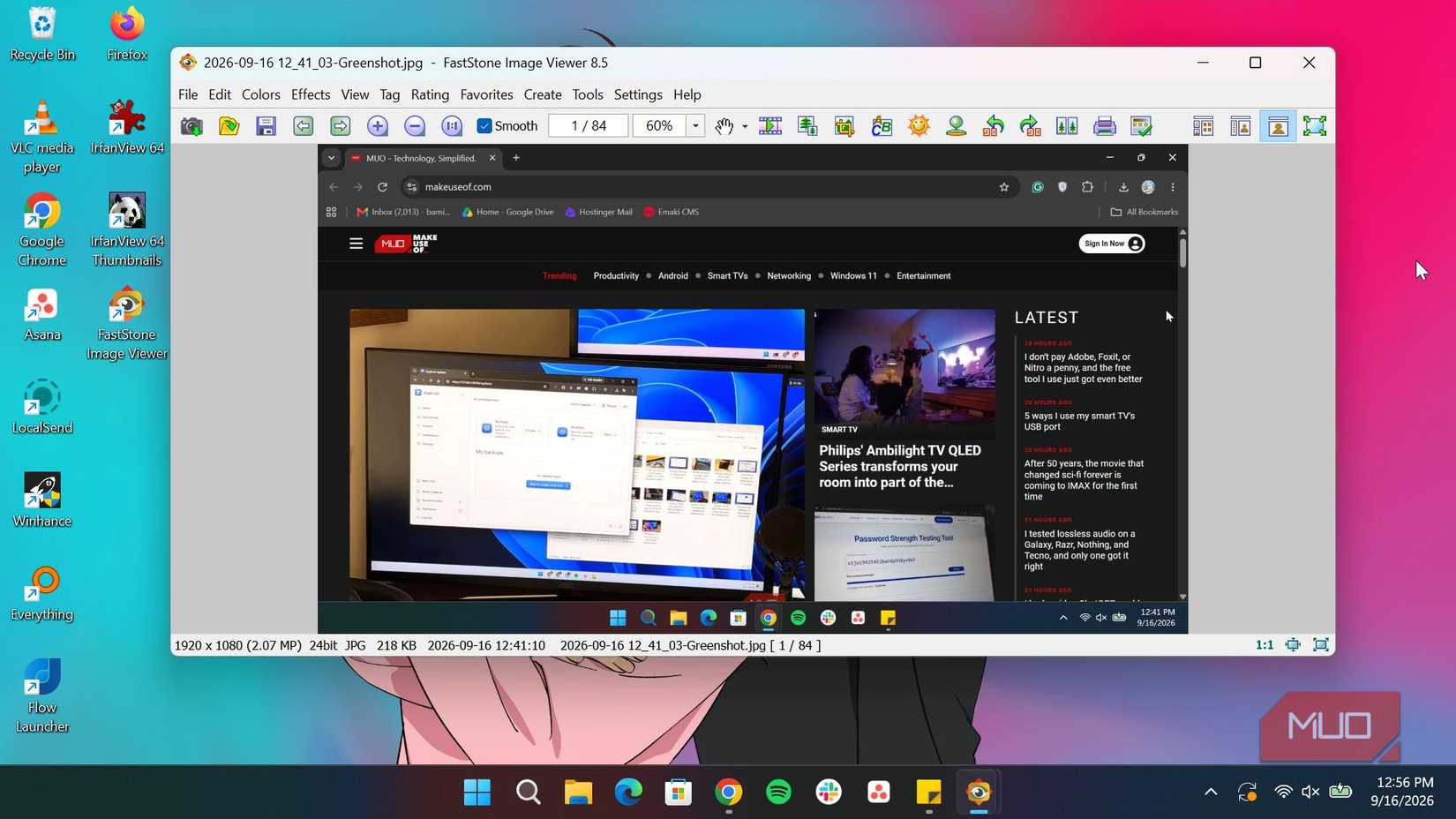The width and height of the screenshot is (1456, 819).
Task: Open the Crop Board tool
Action: (844, 126)
